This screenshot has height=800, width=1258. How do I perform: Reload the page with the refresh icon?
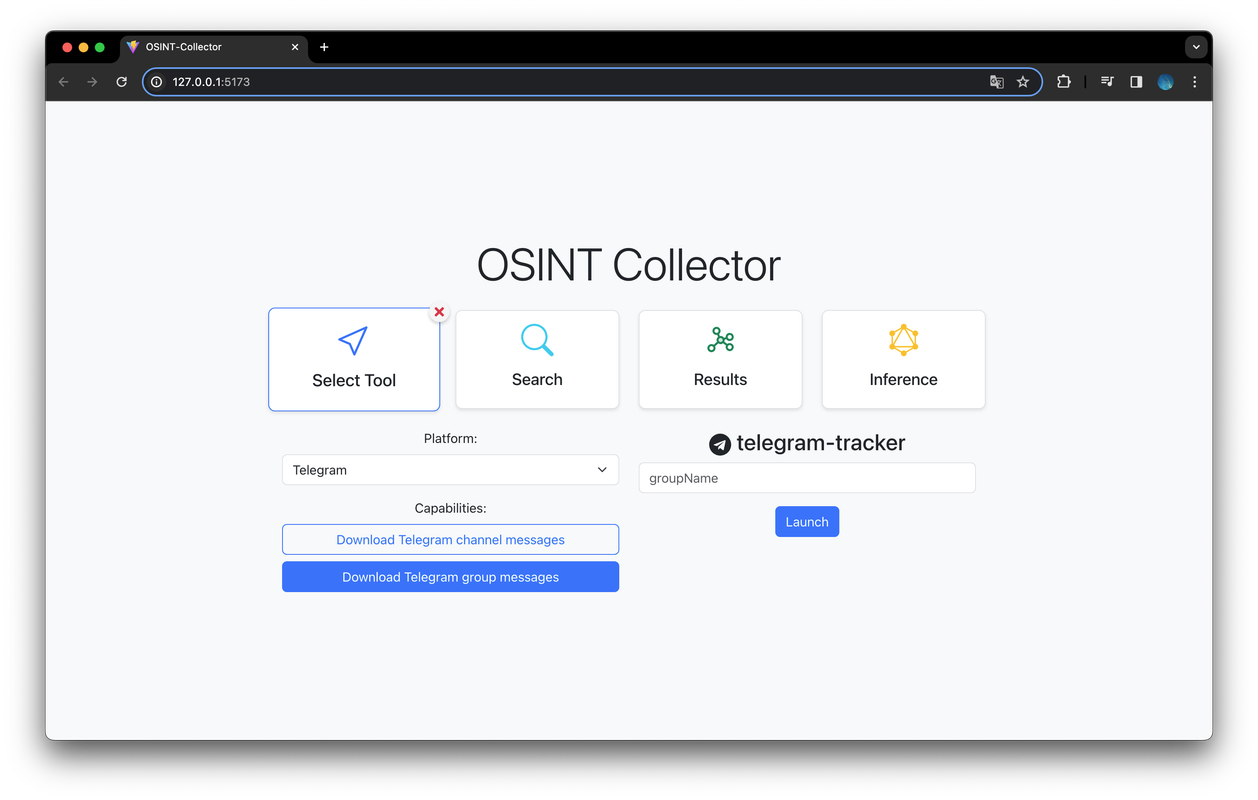[122, 82]
